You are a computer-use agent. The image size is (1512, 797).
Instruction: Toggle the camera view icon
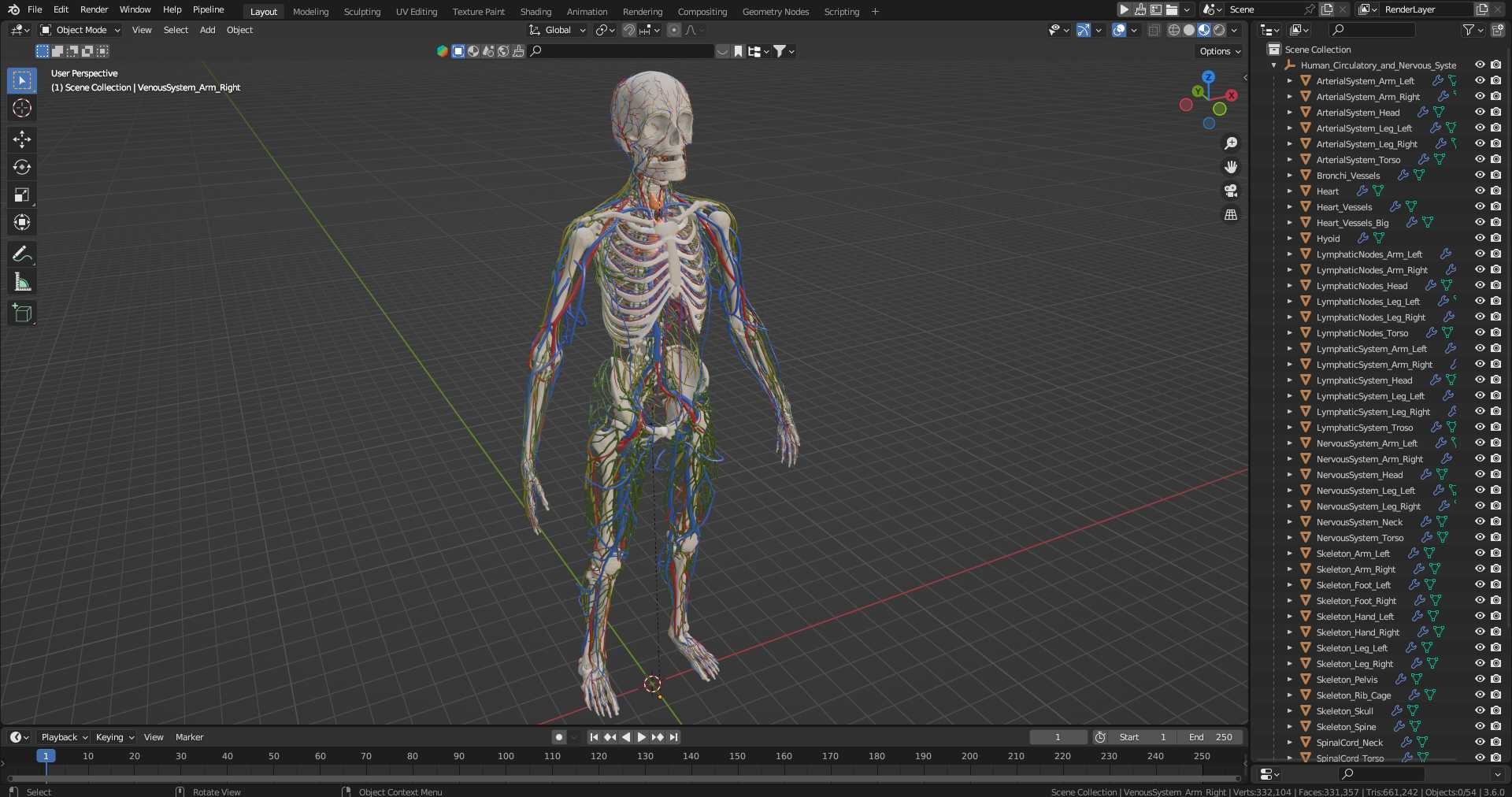click(1230, 191)
